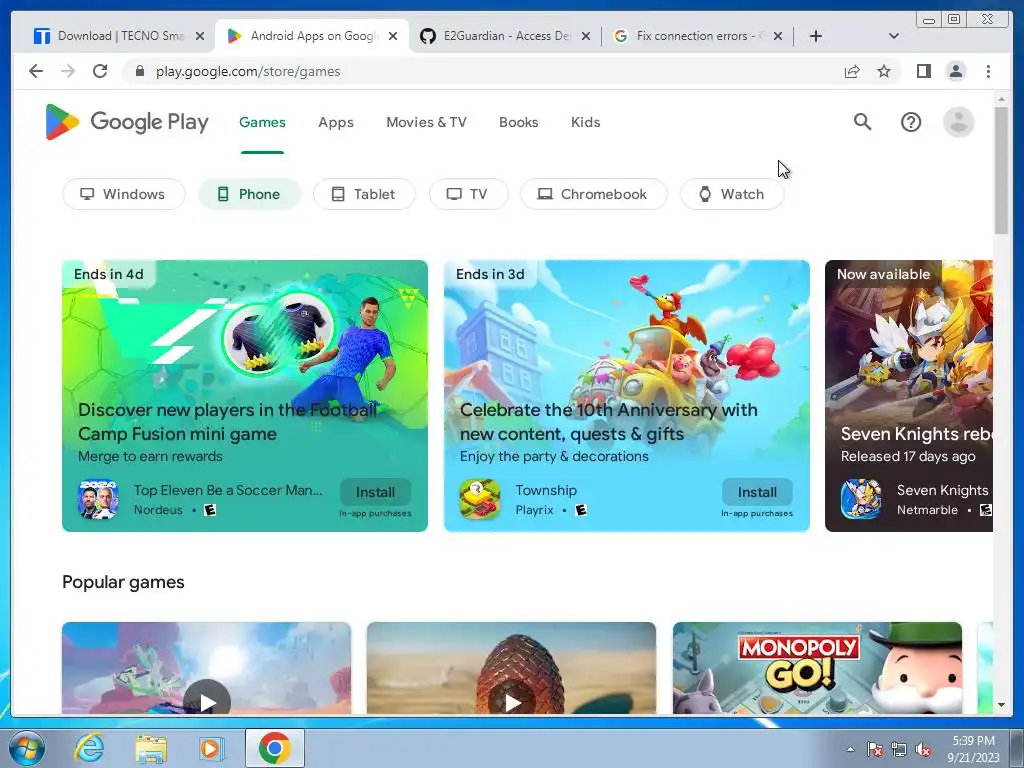The height and width of the screenshot is (768, 1024).
Task: Open the 10th Anniversary Township banner
Action: 627,396
